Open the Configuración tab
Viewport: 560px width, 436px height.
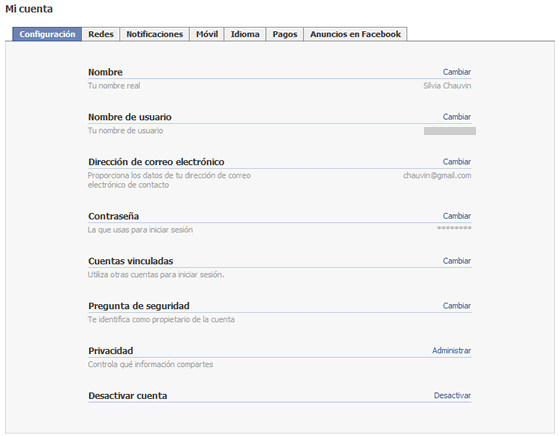tap(47, 34)
